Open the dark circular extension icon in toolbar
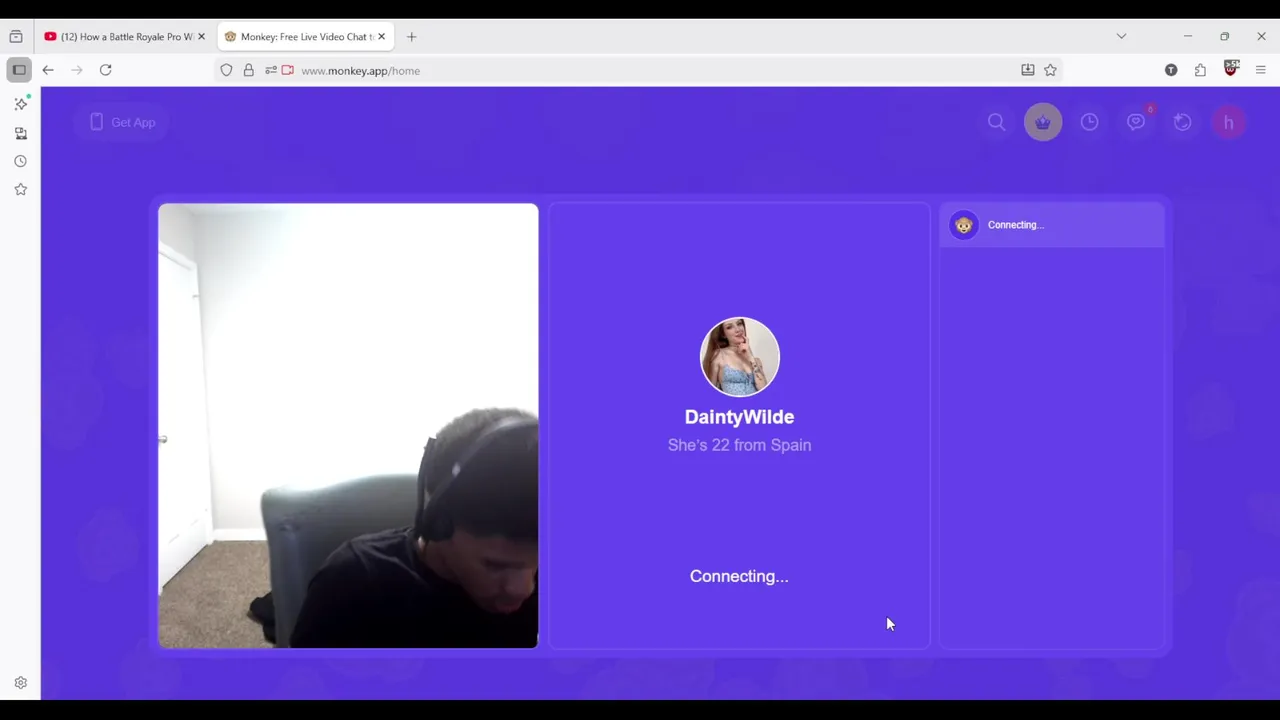Image resolution: width=1280 pixels, height=720 pixels. click(x=1171, y=70)
